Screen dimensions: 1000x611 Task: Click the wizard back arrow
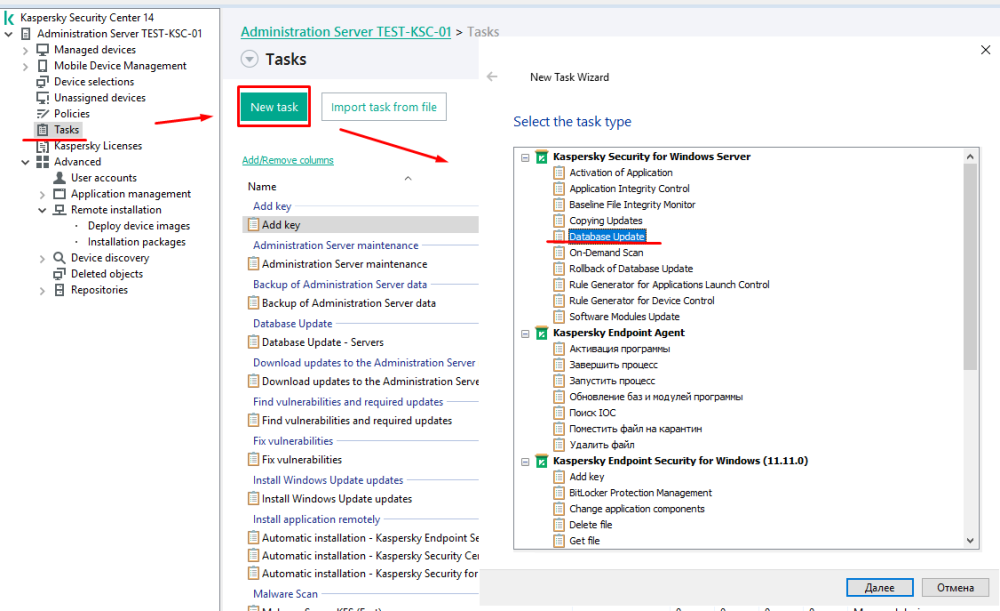point(492,77)
